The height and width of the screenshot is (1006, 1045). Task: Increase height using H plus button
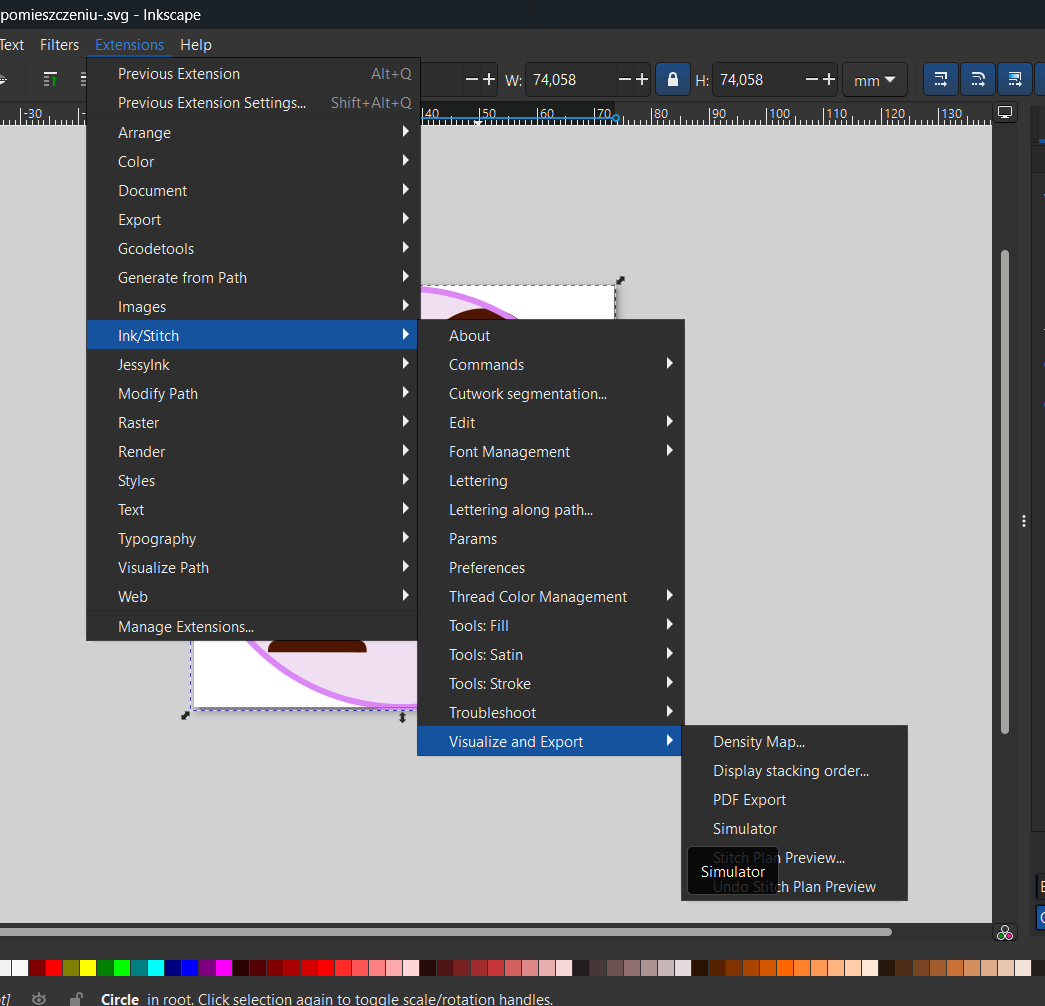tap(829, 80)
